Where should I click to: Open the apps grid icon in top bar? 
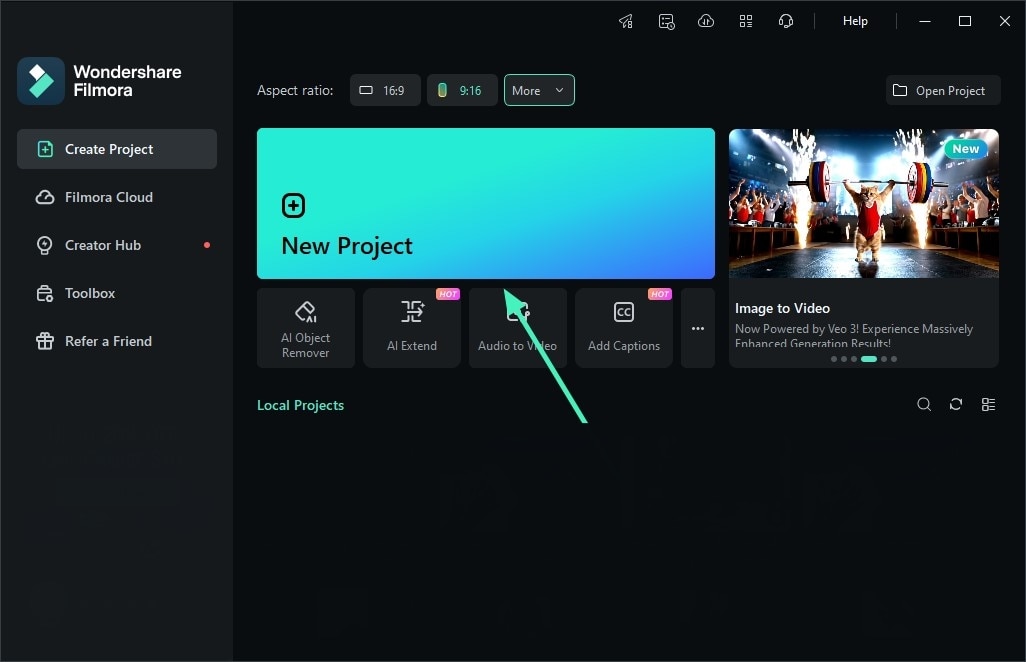click(746, 20)
